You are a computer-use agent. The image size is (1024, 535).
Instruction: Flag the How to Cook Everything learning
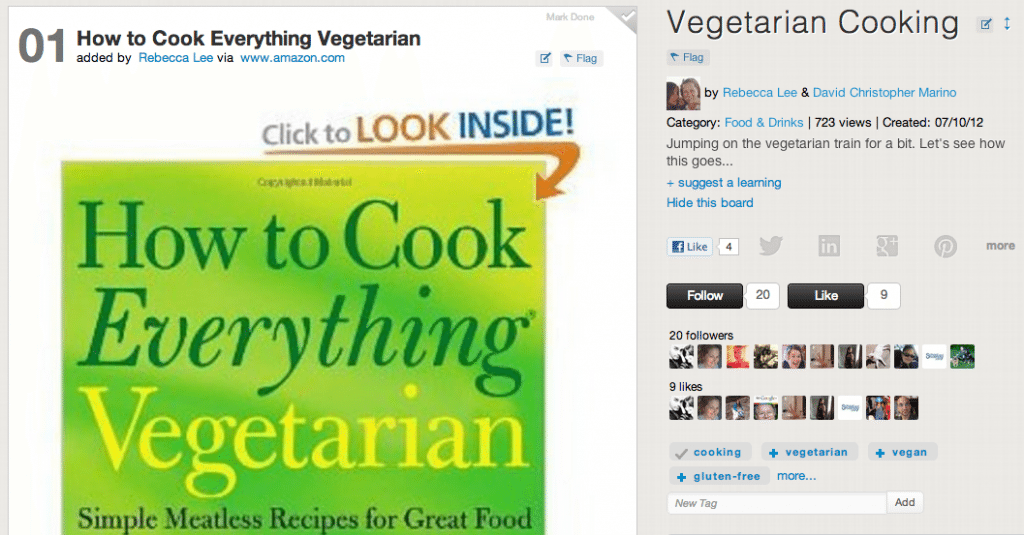coord(581,58)
